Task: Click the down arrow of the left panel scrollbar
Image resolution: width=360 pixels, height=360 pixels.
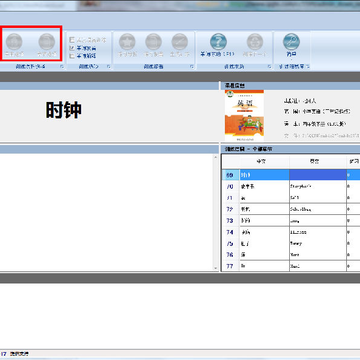Action: (x=215, y=268)
